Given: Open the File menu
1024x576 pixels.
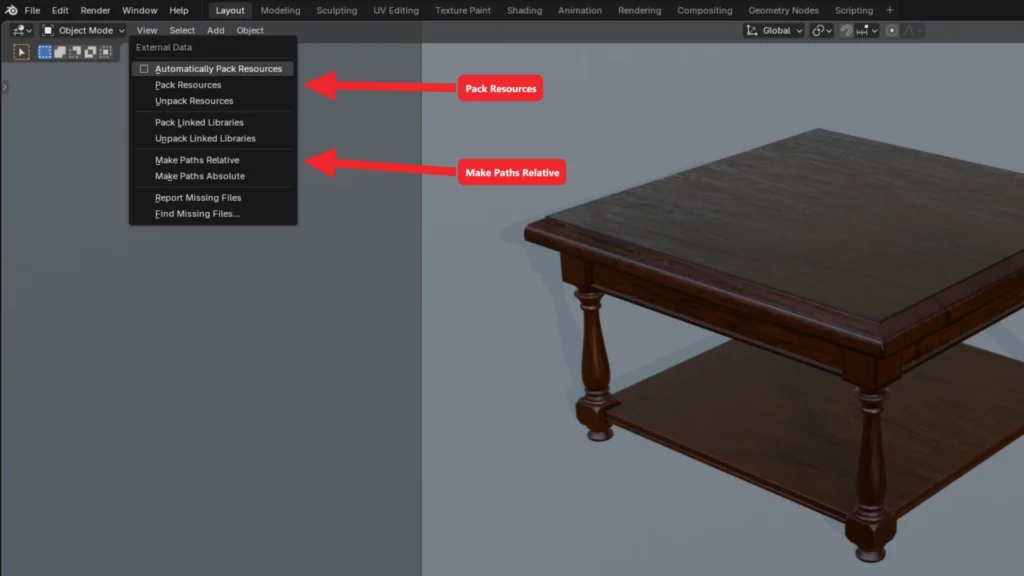Looking at the screenshot, I should (x=32, y=10).
